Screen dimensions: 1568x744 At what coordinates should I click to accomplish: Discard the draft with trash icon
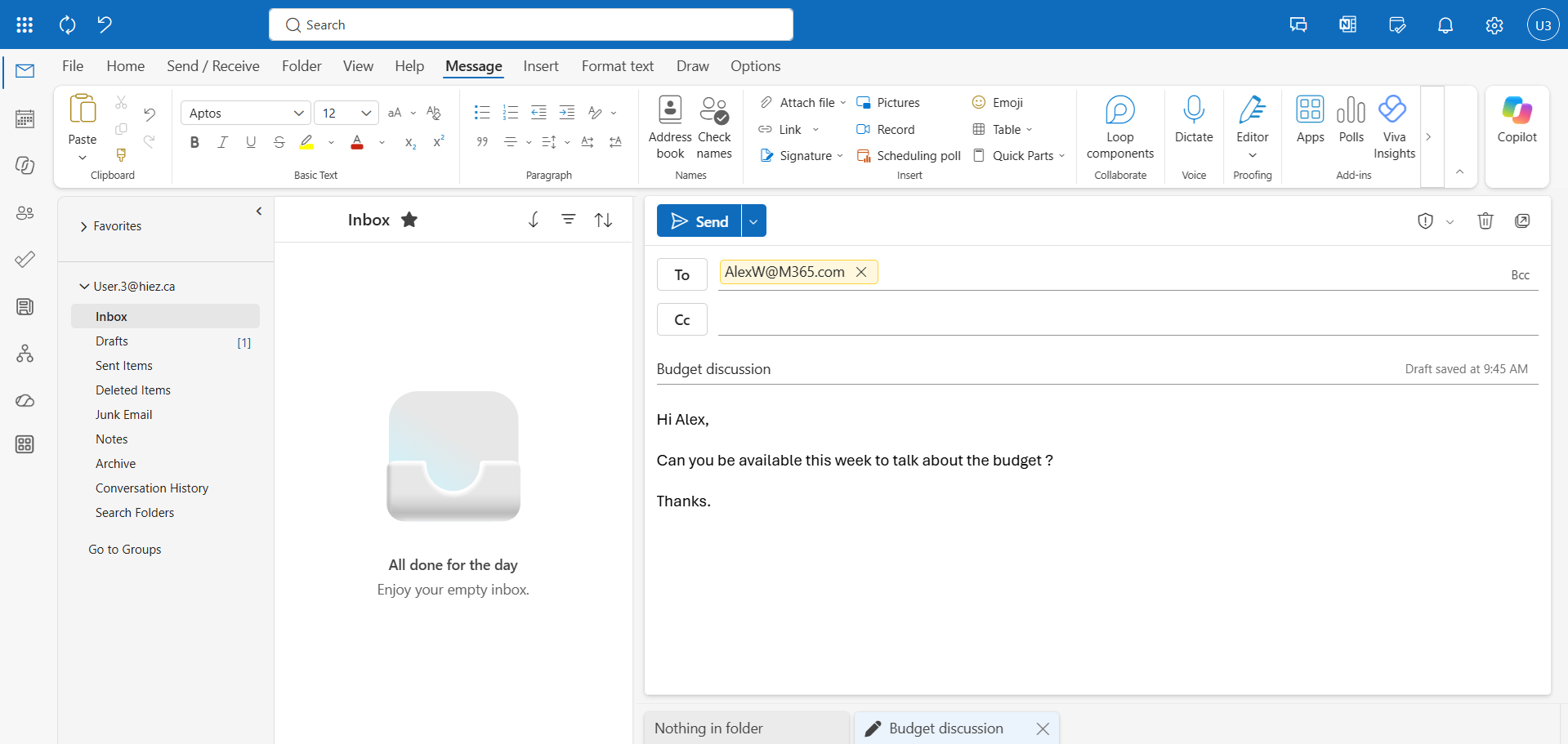[1485, 221]
